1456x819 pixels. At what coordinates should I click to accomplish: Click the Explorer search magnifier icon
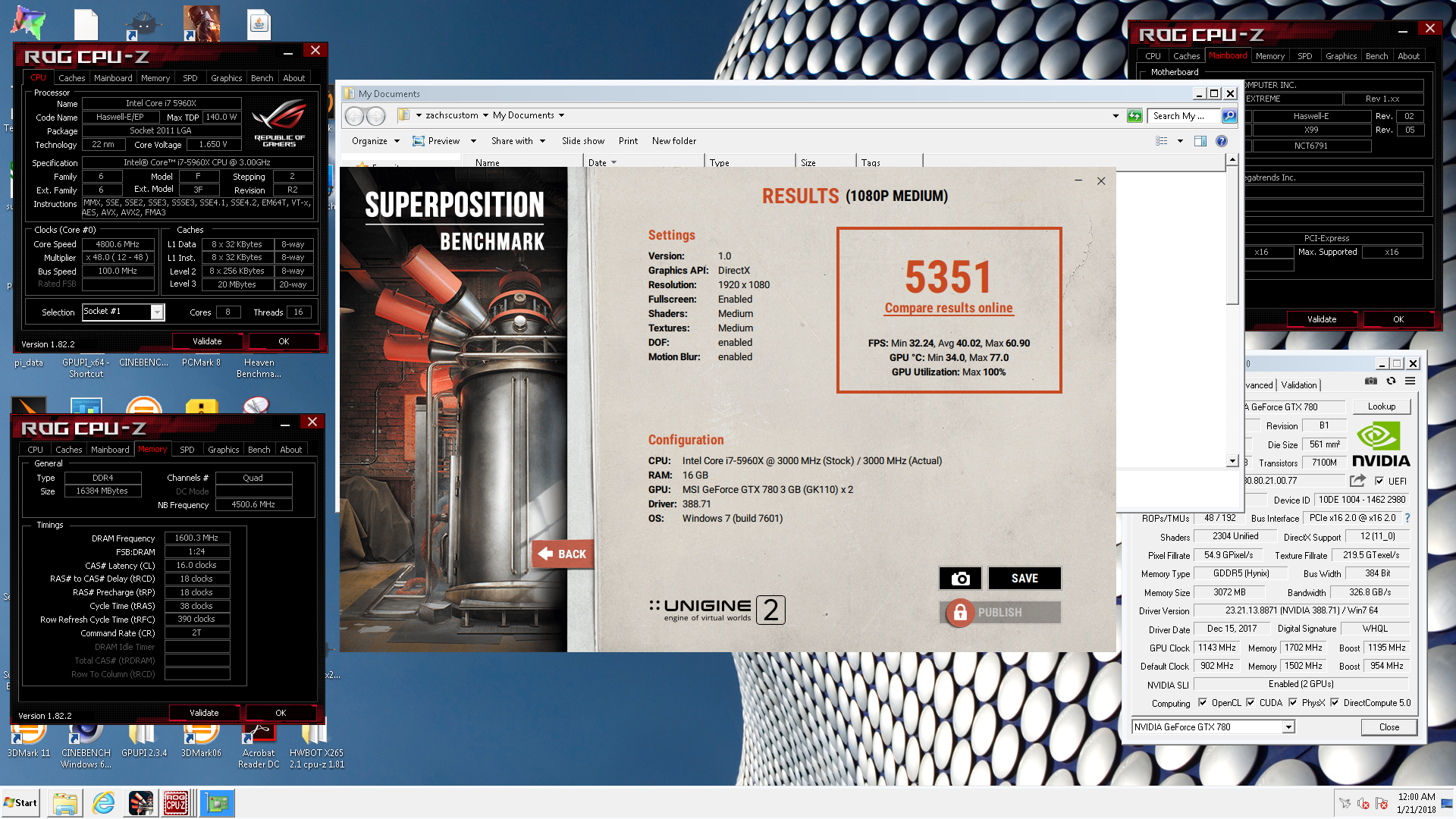point(1229,116)
